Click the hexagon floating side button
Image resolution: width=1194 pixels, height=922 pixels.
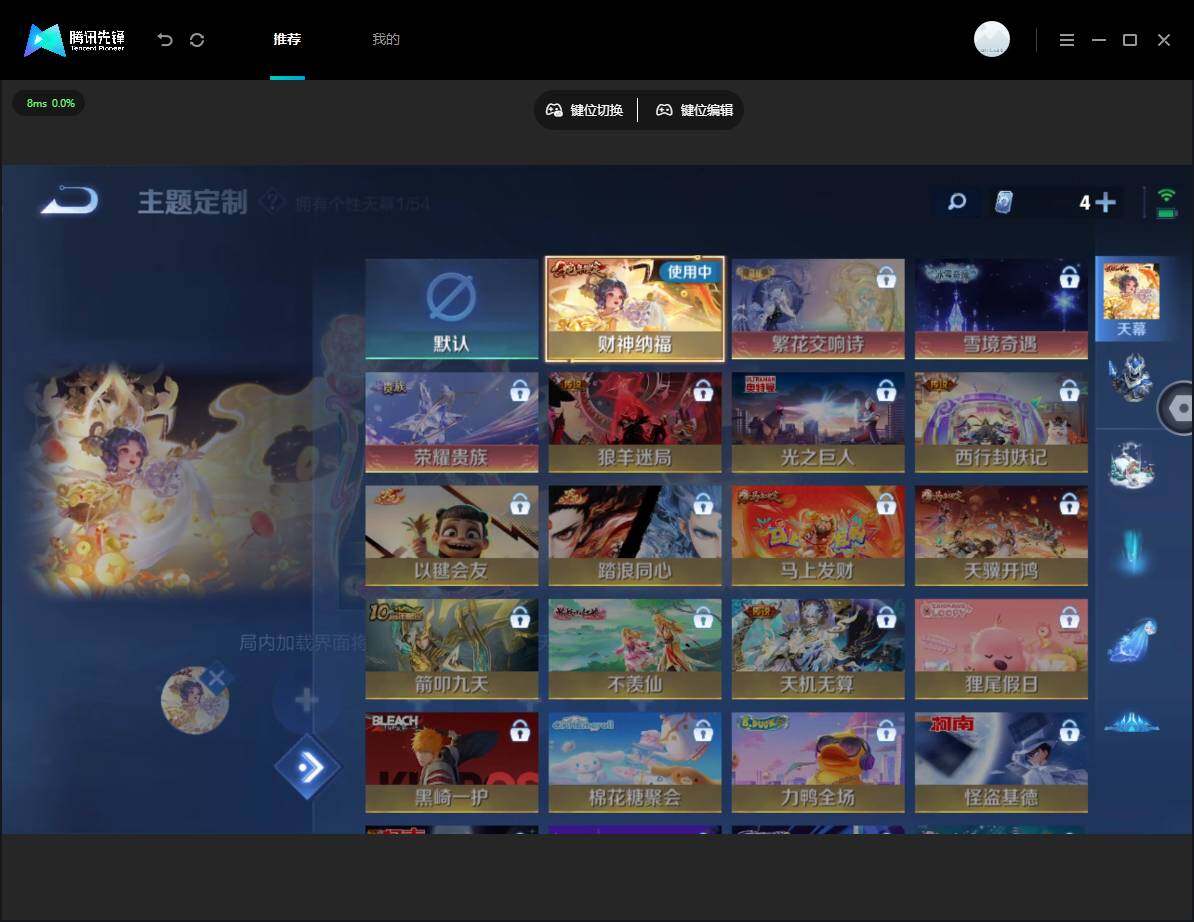tap(1176, 408)
